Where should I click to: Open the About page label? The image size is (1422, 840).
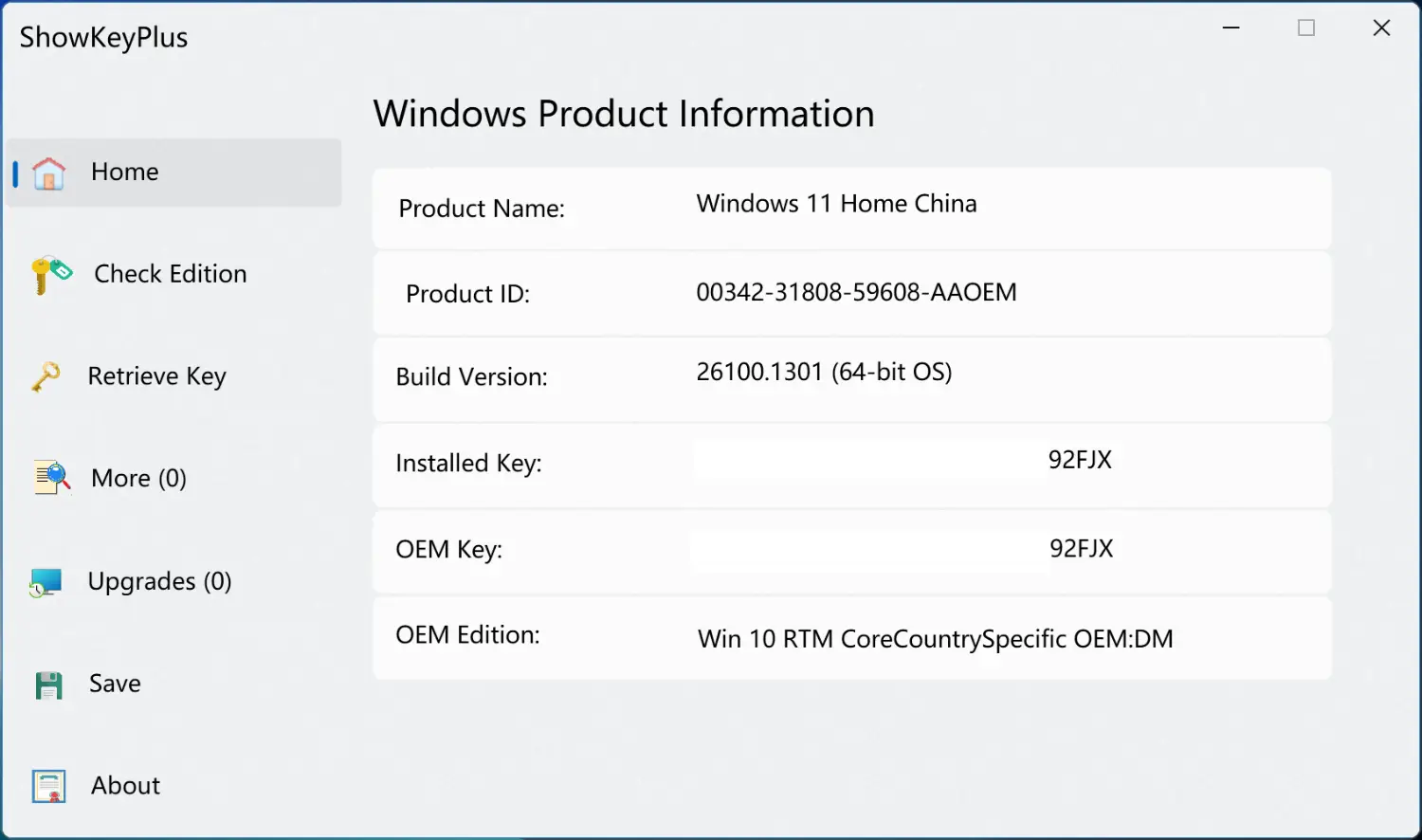tap(125, 786)
